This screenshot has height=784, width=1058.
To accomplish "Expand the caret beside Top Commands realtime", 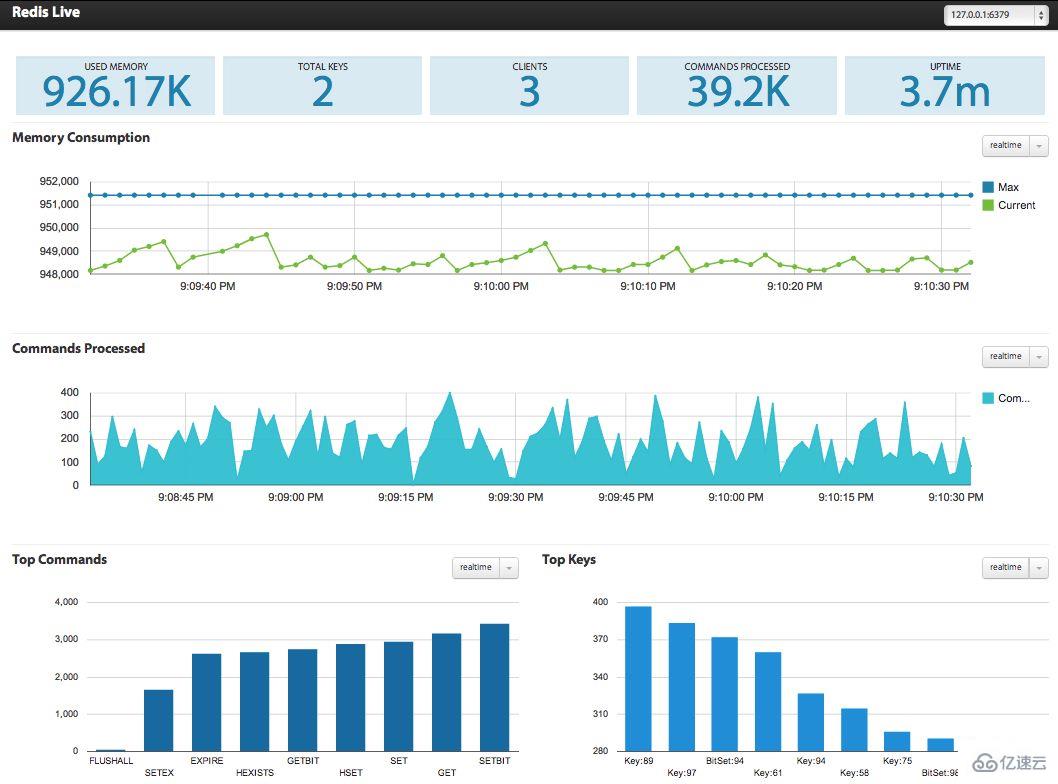I will pyautogui.click(x=509, y=568).
